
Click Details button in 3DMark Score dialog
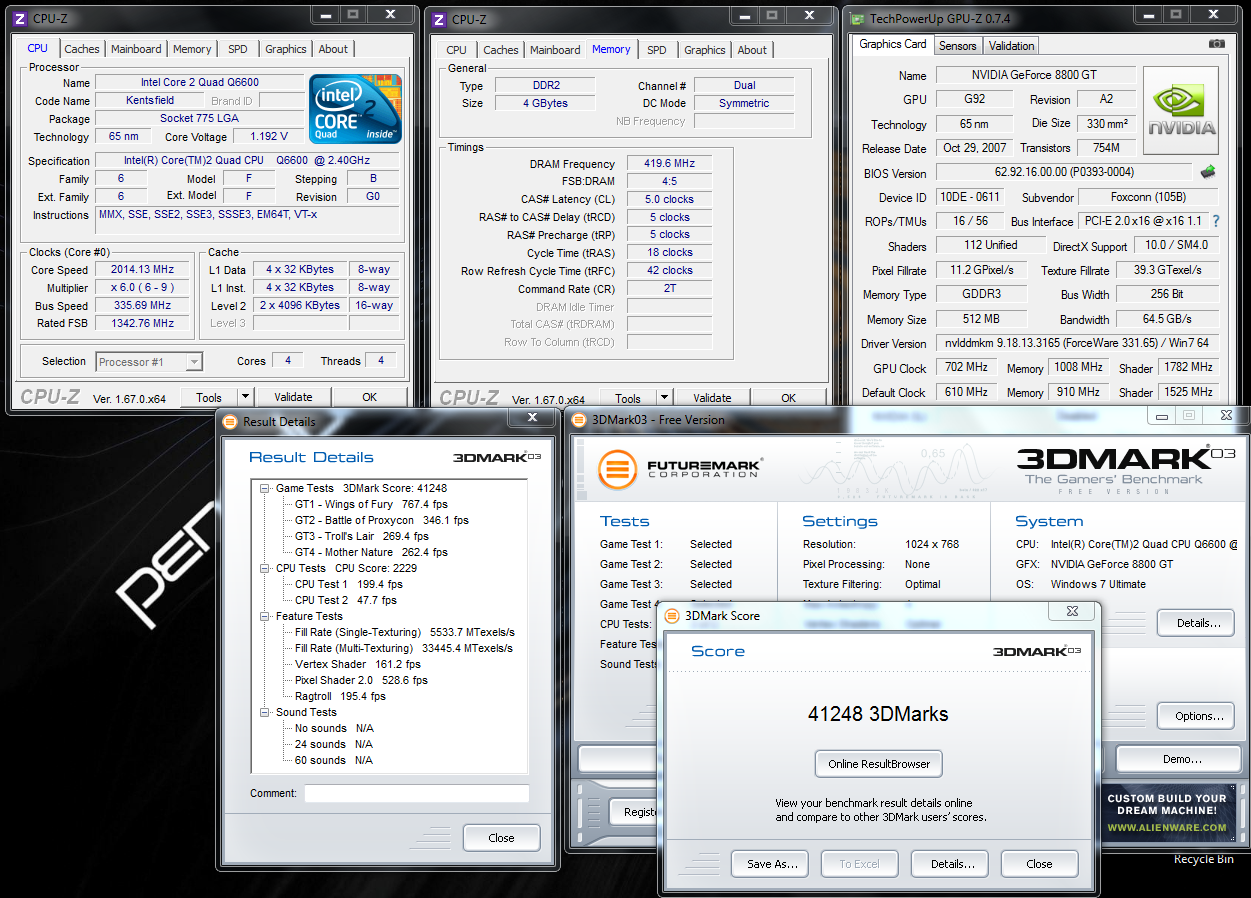click(952, 864)
